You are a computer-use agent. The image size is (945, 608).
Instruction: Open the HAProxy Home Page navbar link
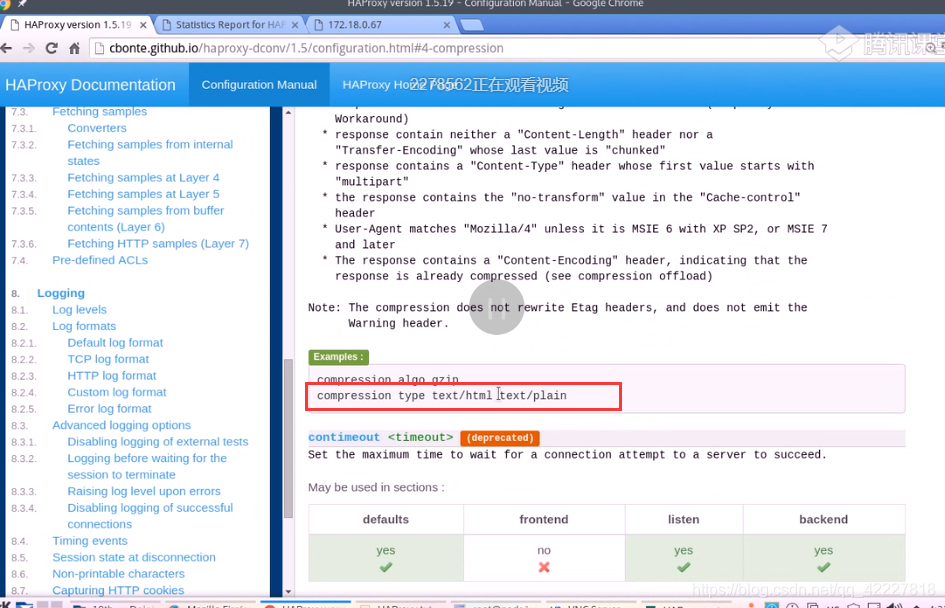click(x=399, y=85)
